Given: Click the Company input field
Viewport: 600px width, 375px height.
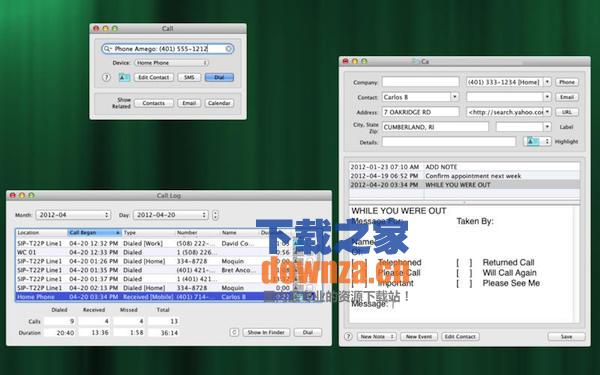Looking at the screenshot, I should 420,82.
